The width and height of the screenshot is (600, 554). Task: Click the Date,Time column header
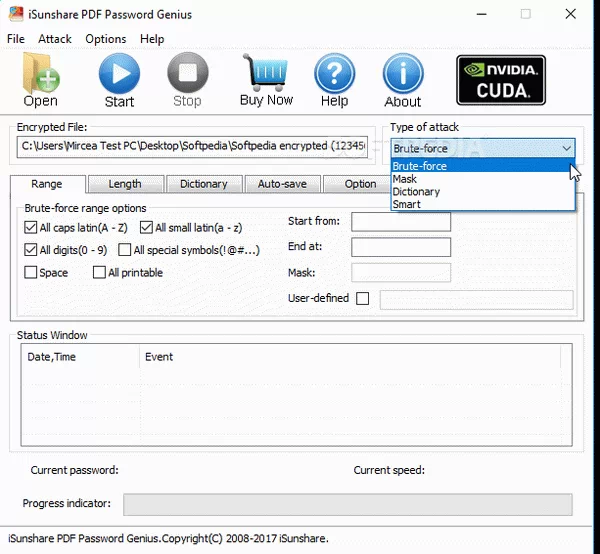point(80,357)
